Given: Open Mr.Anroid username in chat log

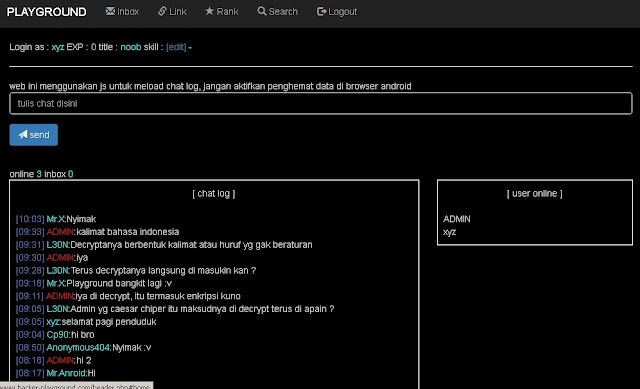Looking at the screenshot, I should tap(66, 373).
